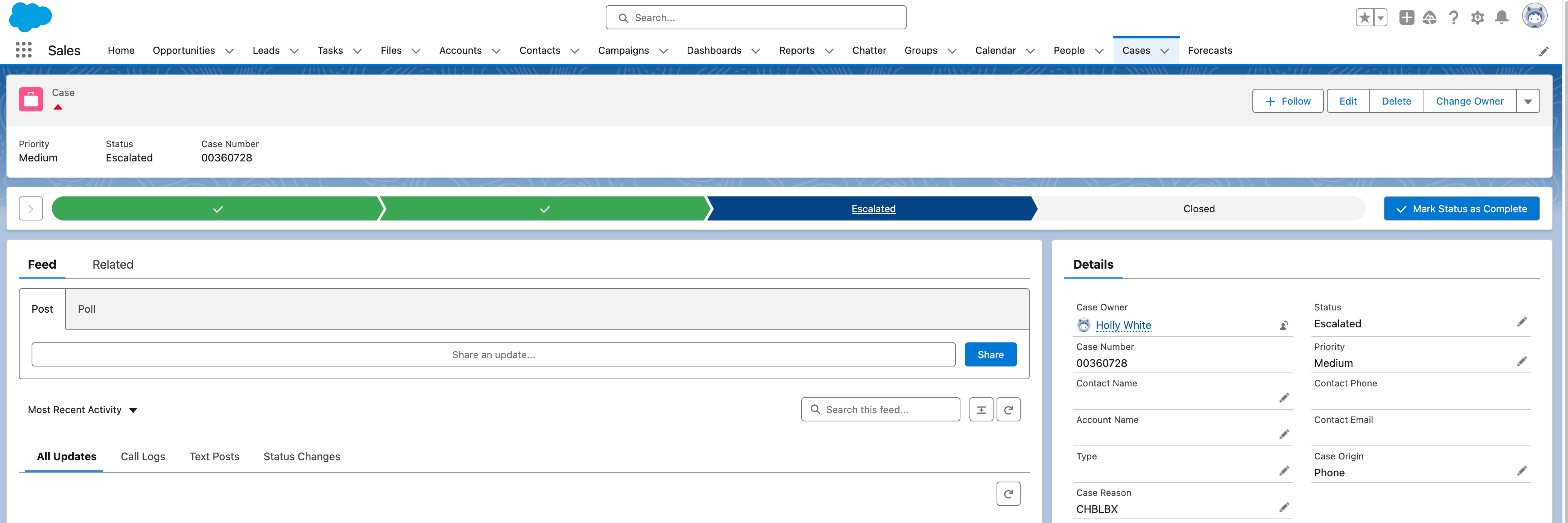
Task: Open the Holly White owner link
Action: point(1123,325)
